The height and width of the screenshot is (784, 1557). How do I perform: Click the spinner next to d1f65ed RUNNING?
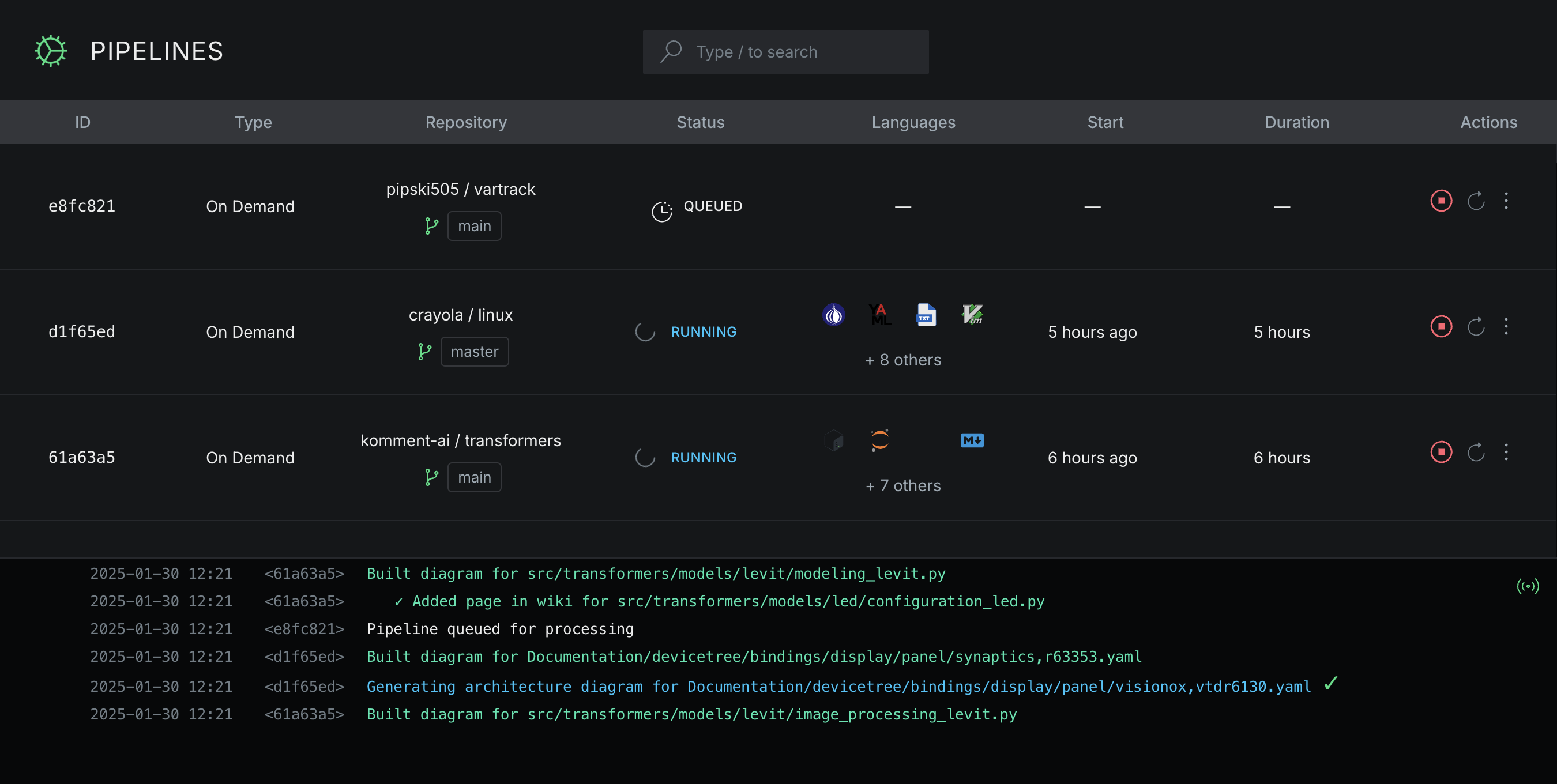tap(645, 331)
